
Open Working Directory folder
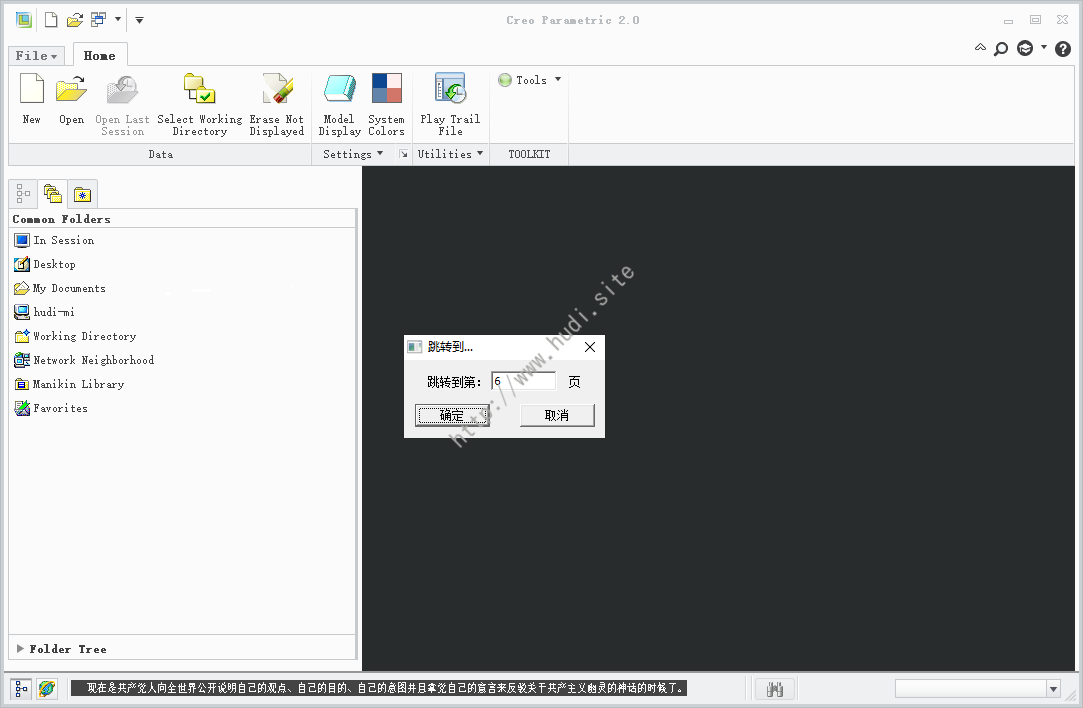75,336
